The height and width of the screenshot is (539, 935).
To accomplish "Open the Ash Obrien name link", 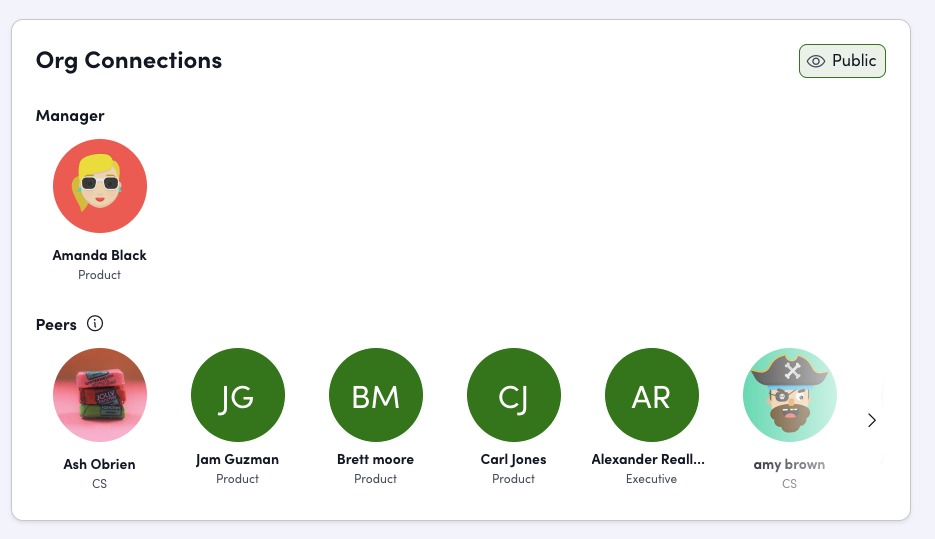I will 99,464.
